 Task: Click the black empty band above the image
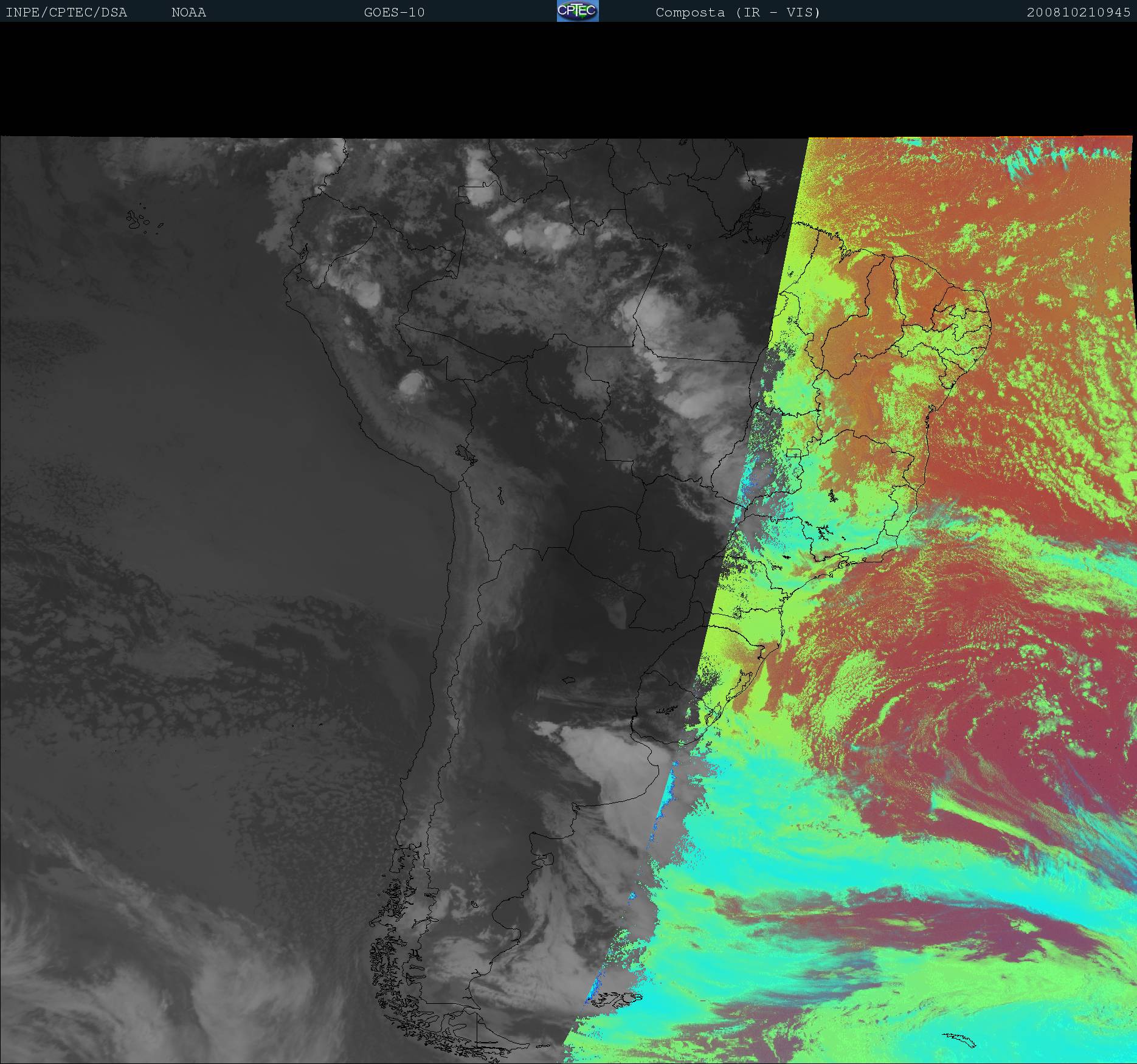[x=568, y=79]
